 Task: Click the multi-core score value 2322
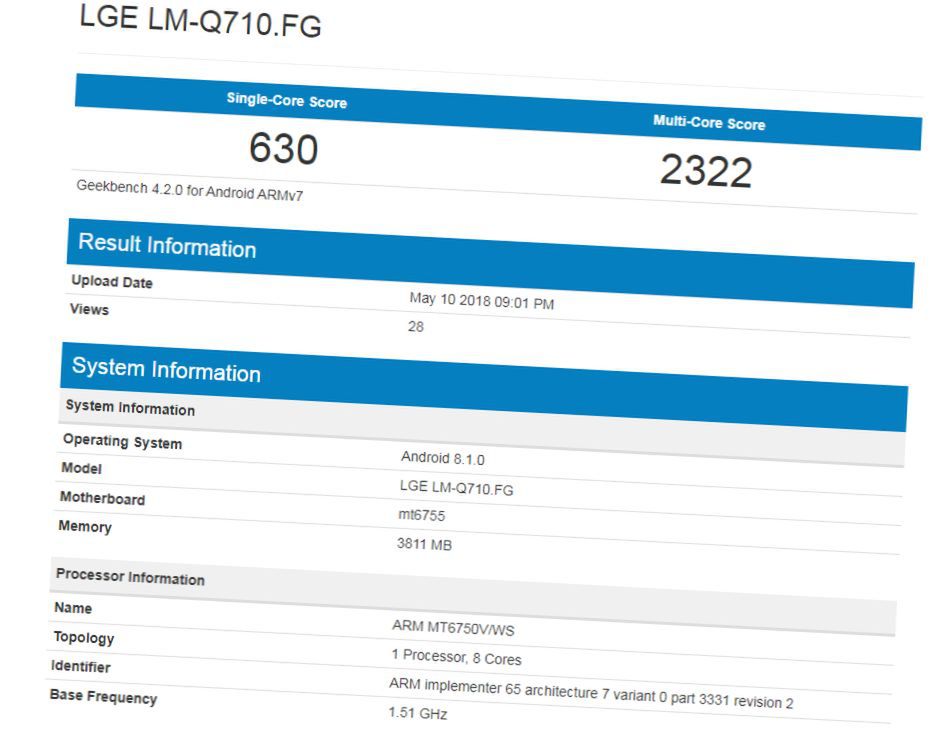706,171
